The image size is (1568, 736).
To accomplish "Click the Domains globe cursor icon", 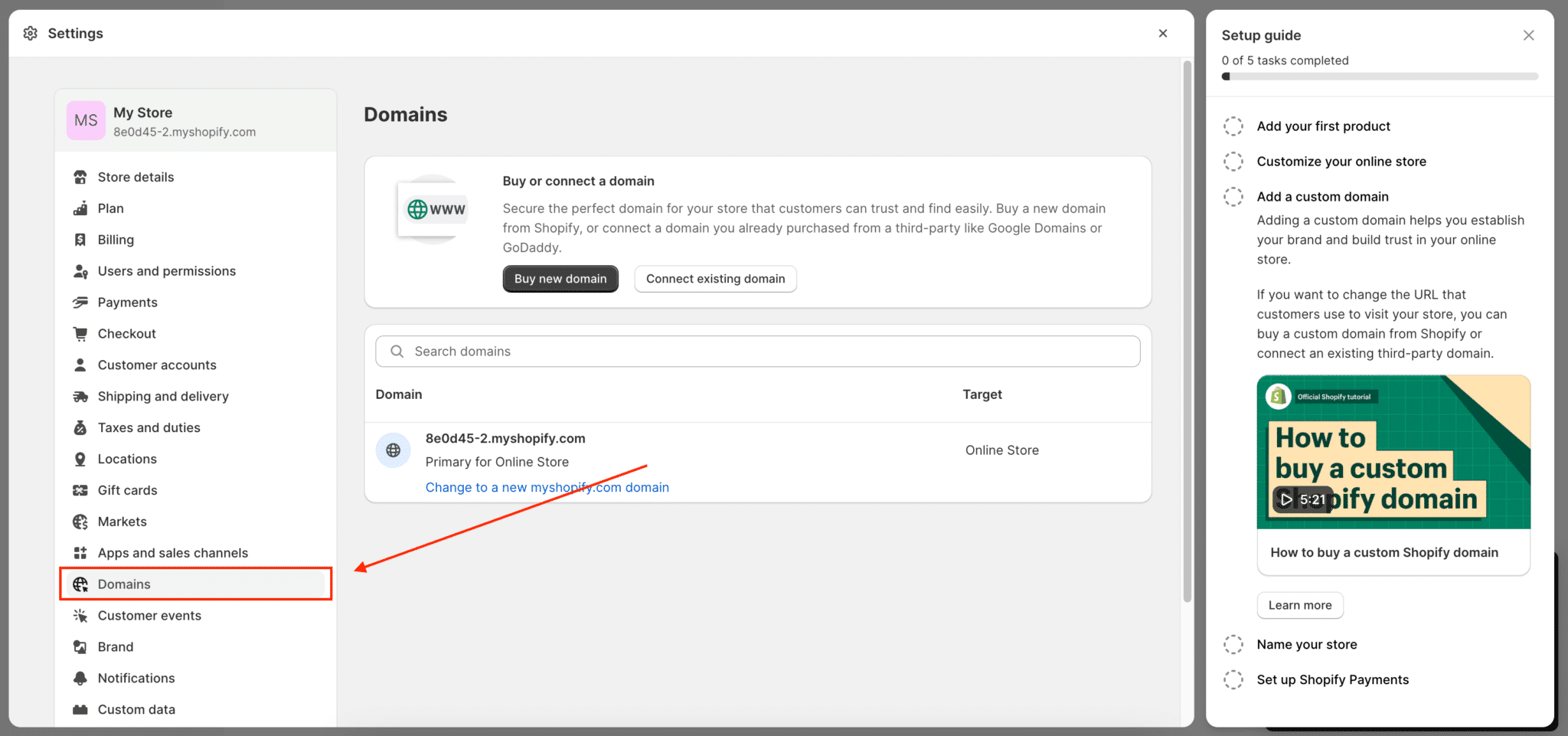I will pyautogui.click(x=80, y=584).
